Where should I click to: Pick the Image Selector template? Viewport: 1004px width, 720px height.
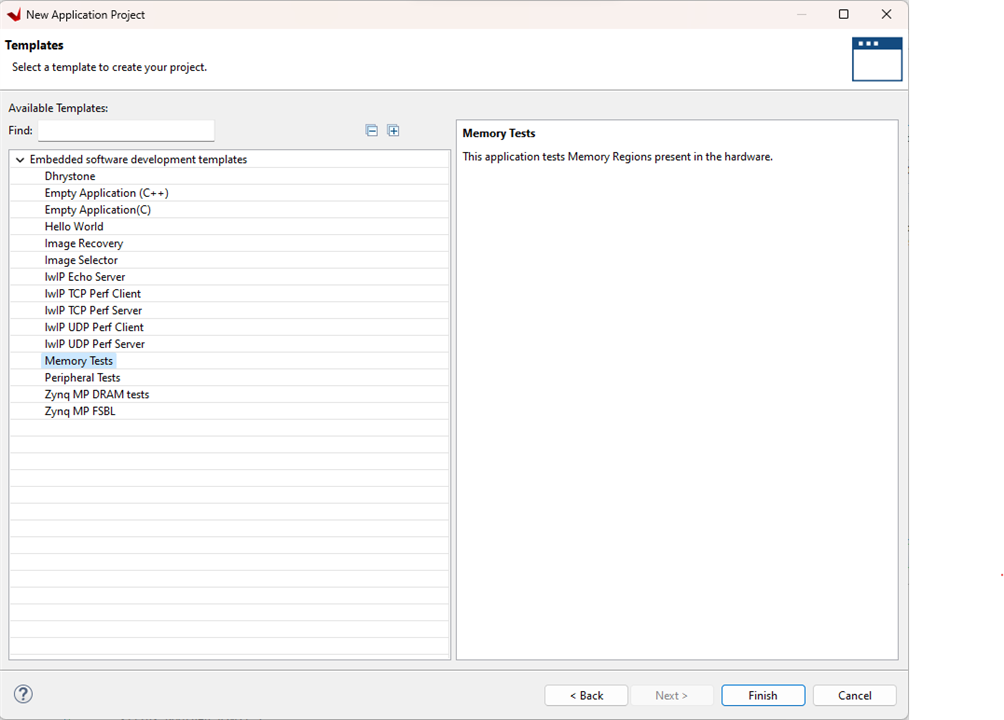click(x=81, y=260)
